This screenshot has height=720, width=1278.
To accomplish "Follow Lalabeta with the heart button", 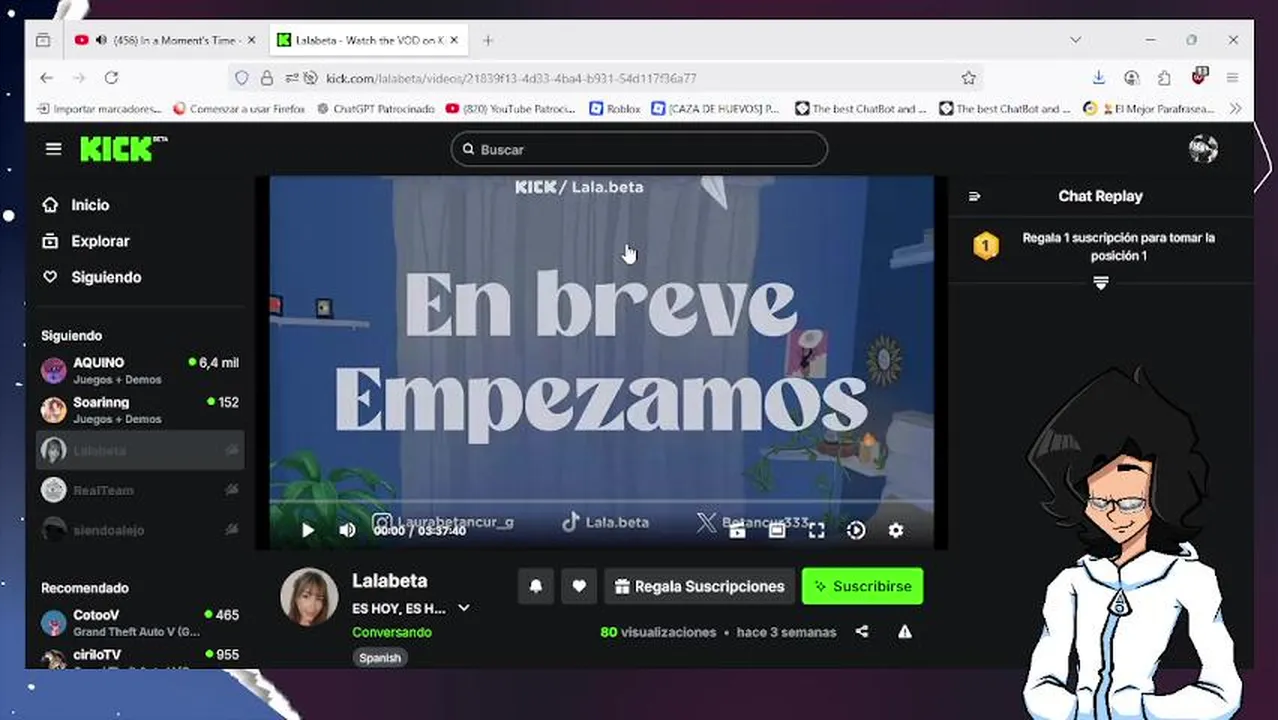I will pyautogui.click(x=579, y=586).
